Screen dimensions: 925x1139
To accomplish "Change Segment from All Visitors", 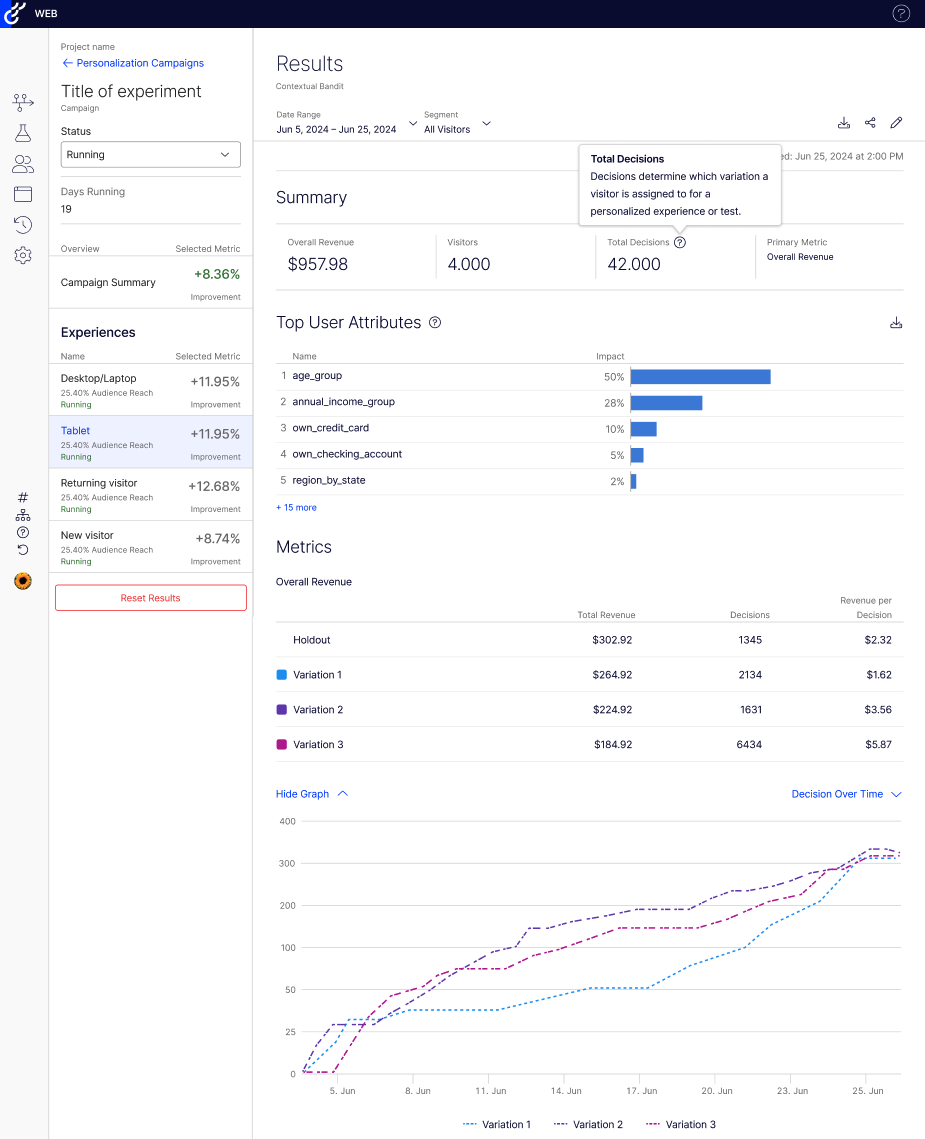I will point(486,123).
